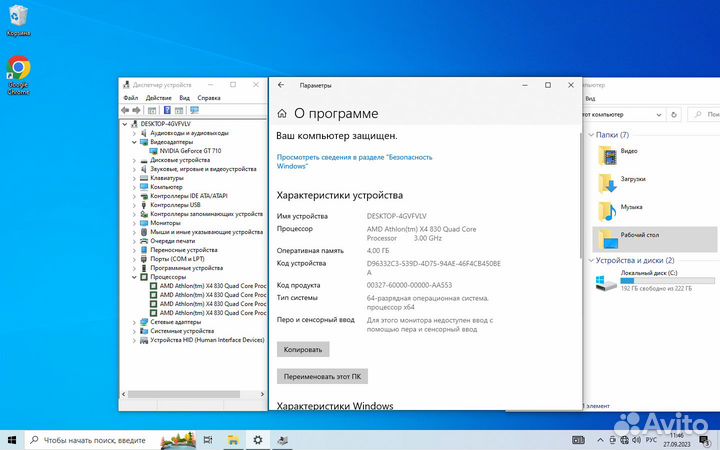Image resolution: width=720 pixels, height=450 pixels.
Task: Collapse the Папки (7) group in Explorer
Action: tap(591, 135)
